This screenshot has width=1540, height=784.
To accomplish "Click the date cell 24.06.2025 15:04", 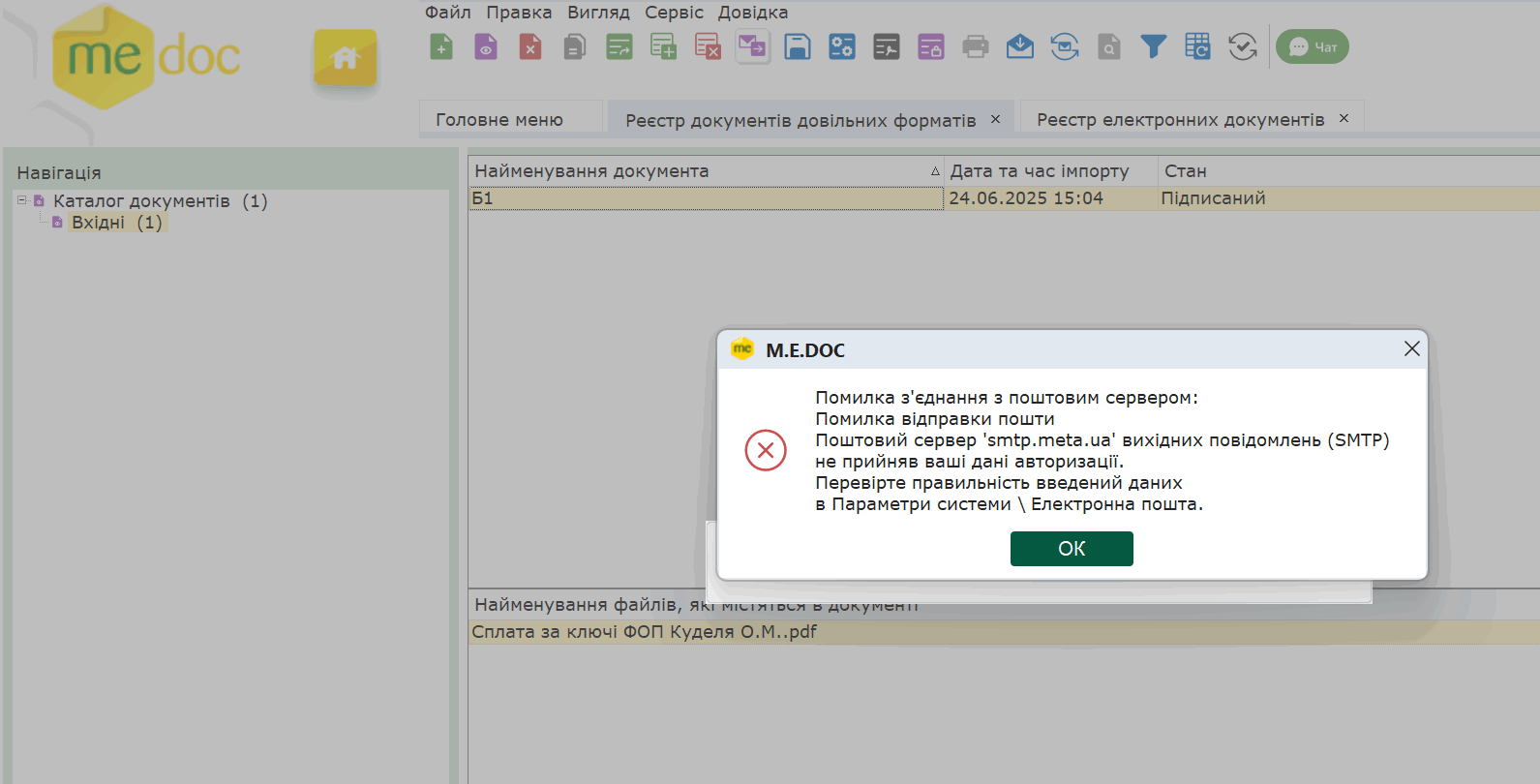I will pos(1050,198).
